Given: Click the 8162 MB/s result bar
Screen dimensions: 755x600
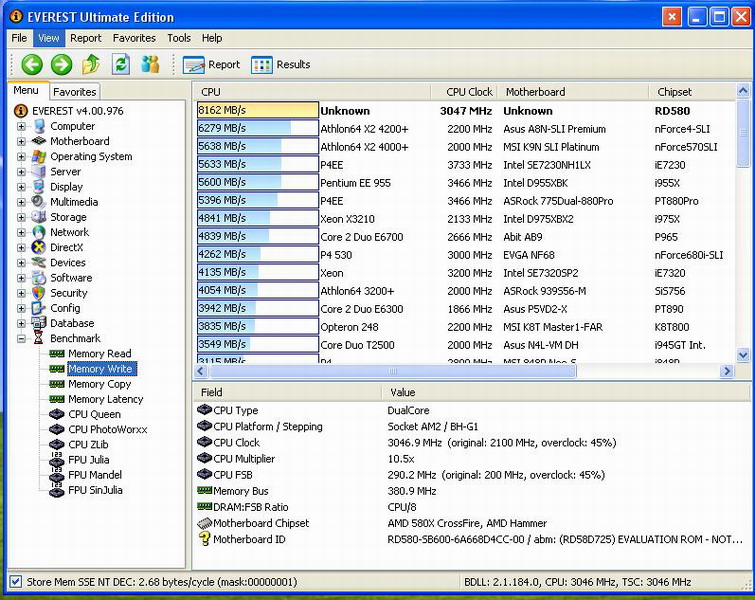Looking at the screenshot, I should coord(258,110).
